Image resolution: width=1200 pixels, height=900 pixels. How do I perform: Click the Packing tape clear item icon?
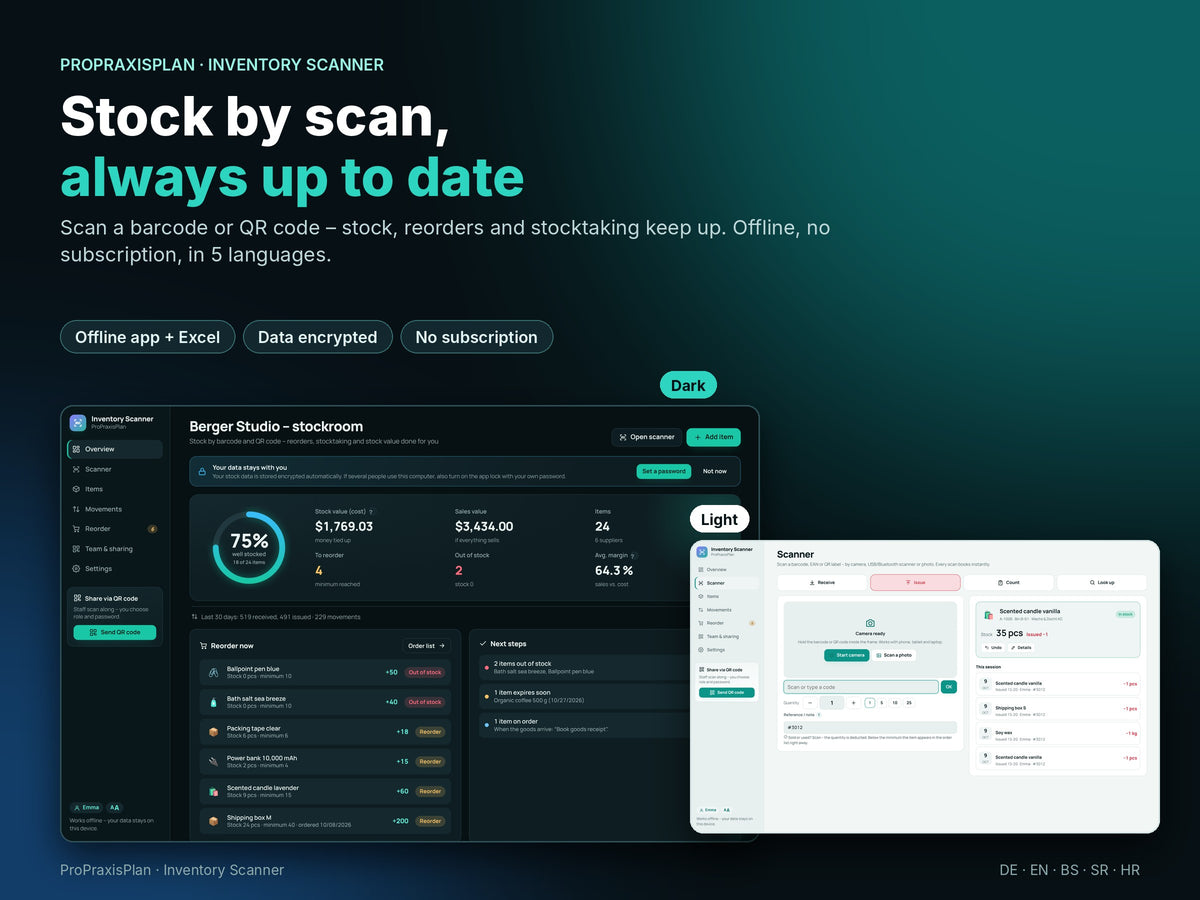pyautogui.click(x=213, y=731)
